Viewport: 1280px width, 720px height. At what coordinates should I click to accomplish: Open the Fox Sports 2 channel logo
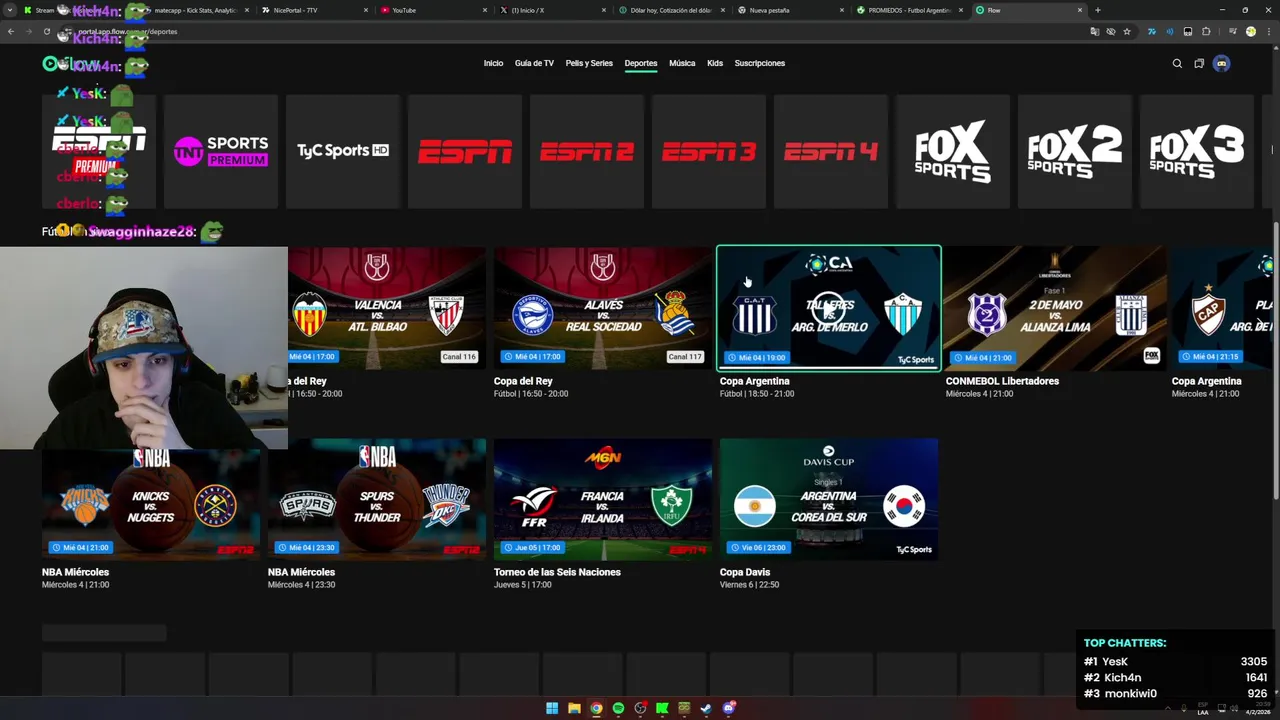(x=1075, y=152)
